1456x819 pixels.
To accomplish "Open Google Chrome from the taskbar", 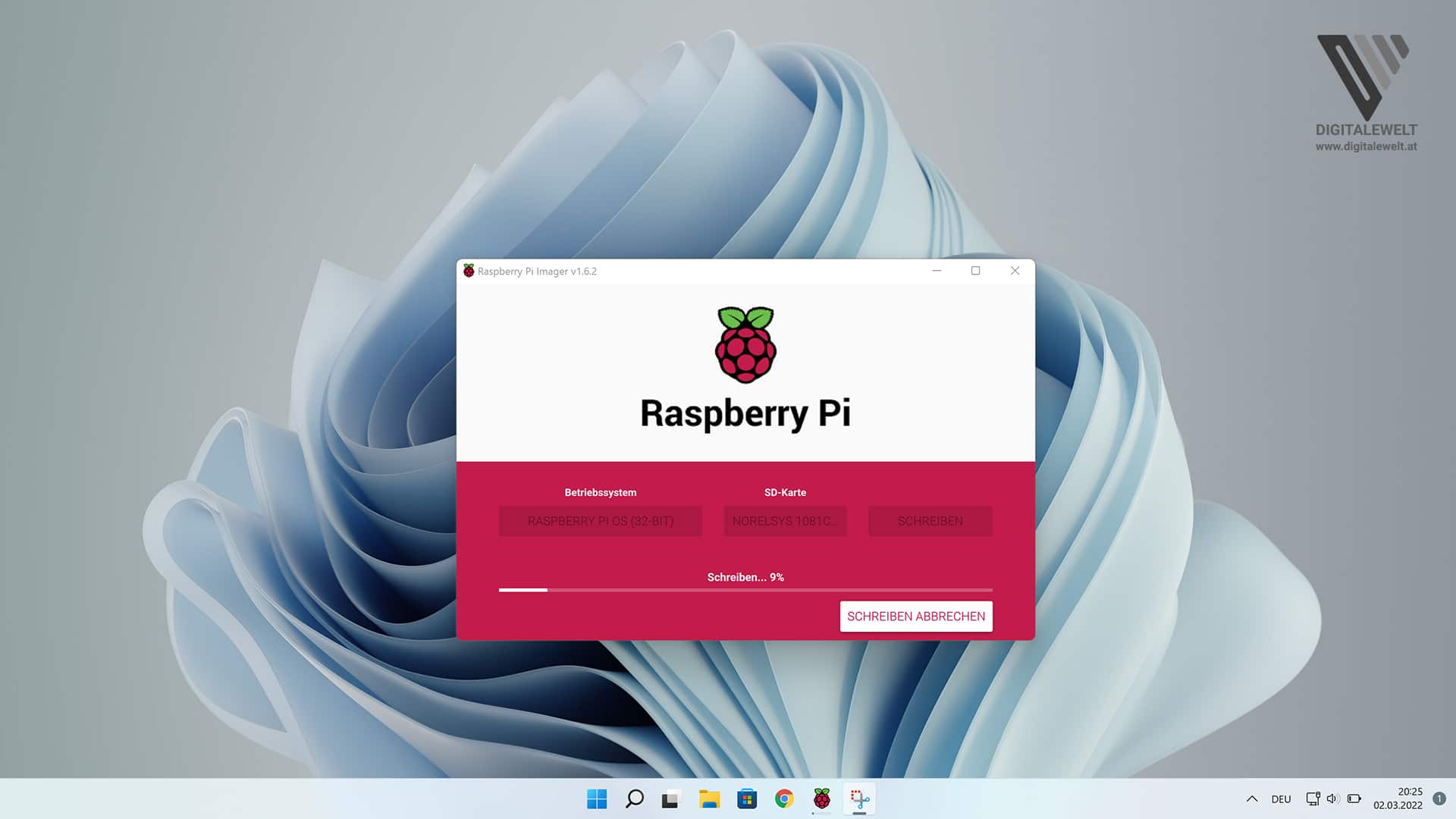I will 784,799.
